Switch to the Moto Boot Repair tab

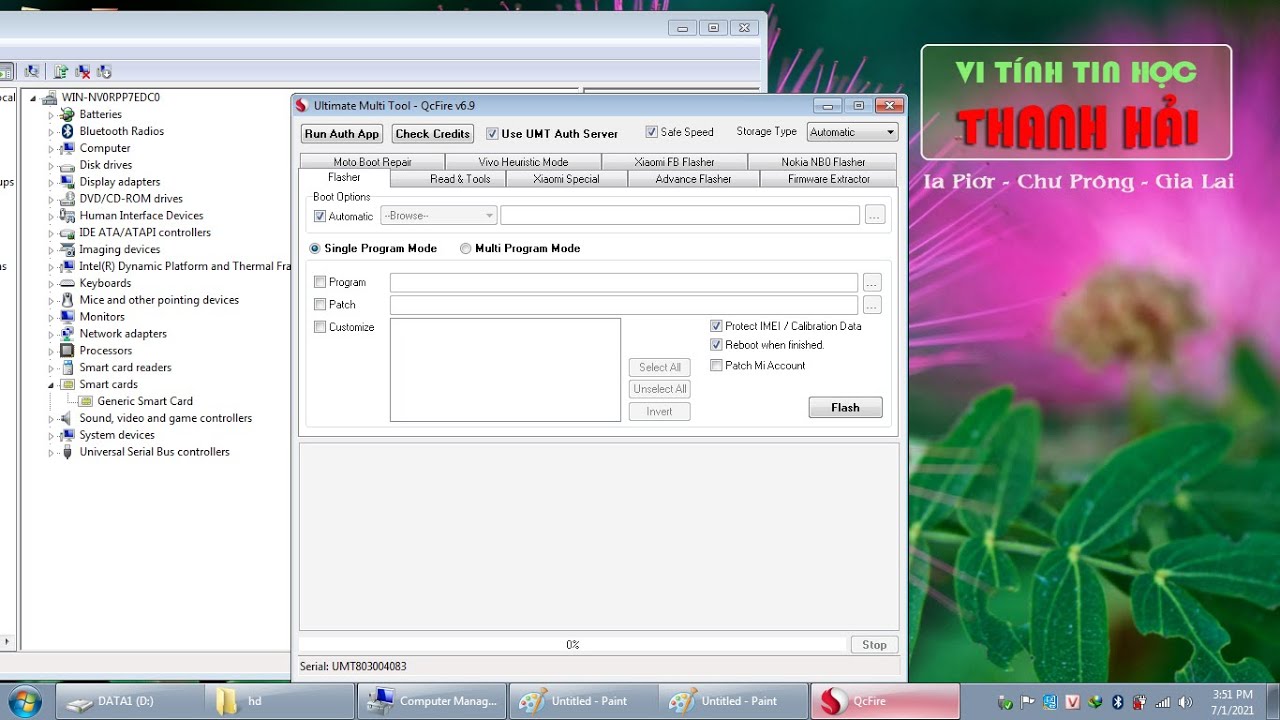pos(372,162)
